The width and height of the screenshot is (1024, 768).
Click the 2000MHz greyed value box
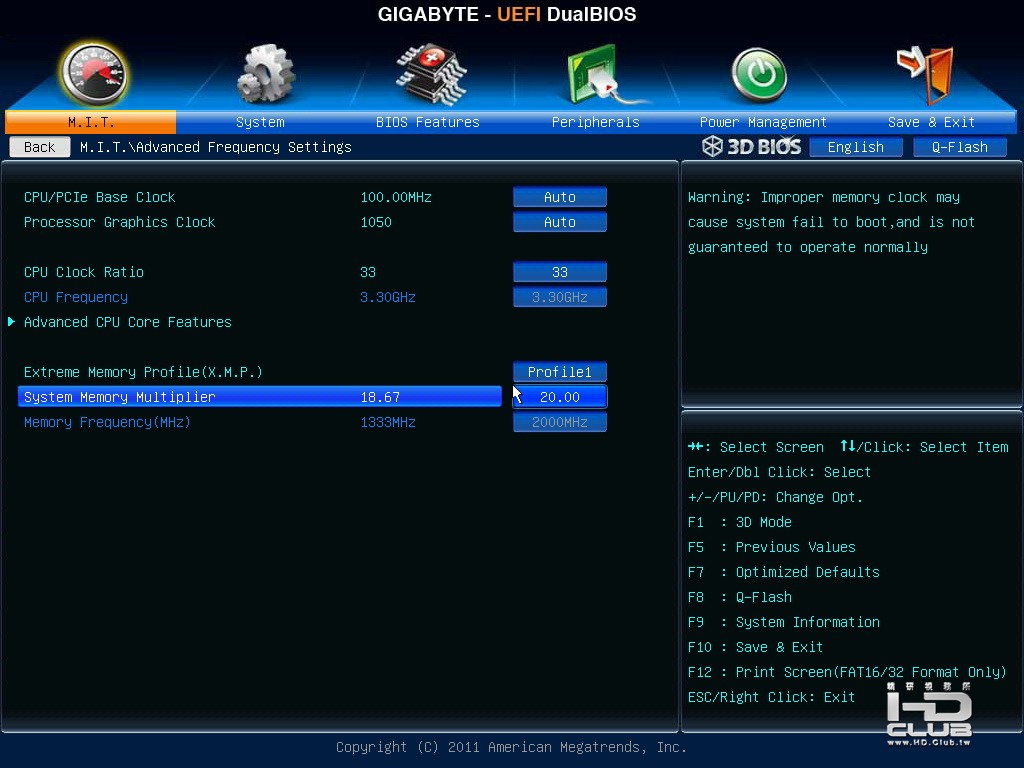(x=560, y=422)
